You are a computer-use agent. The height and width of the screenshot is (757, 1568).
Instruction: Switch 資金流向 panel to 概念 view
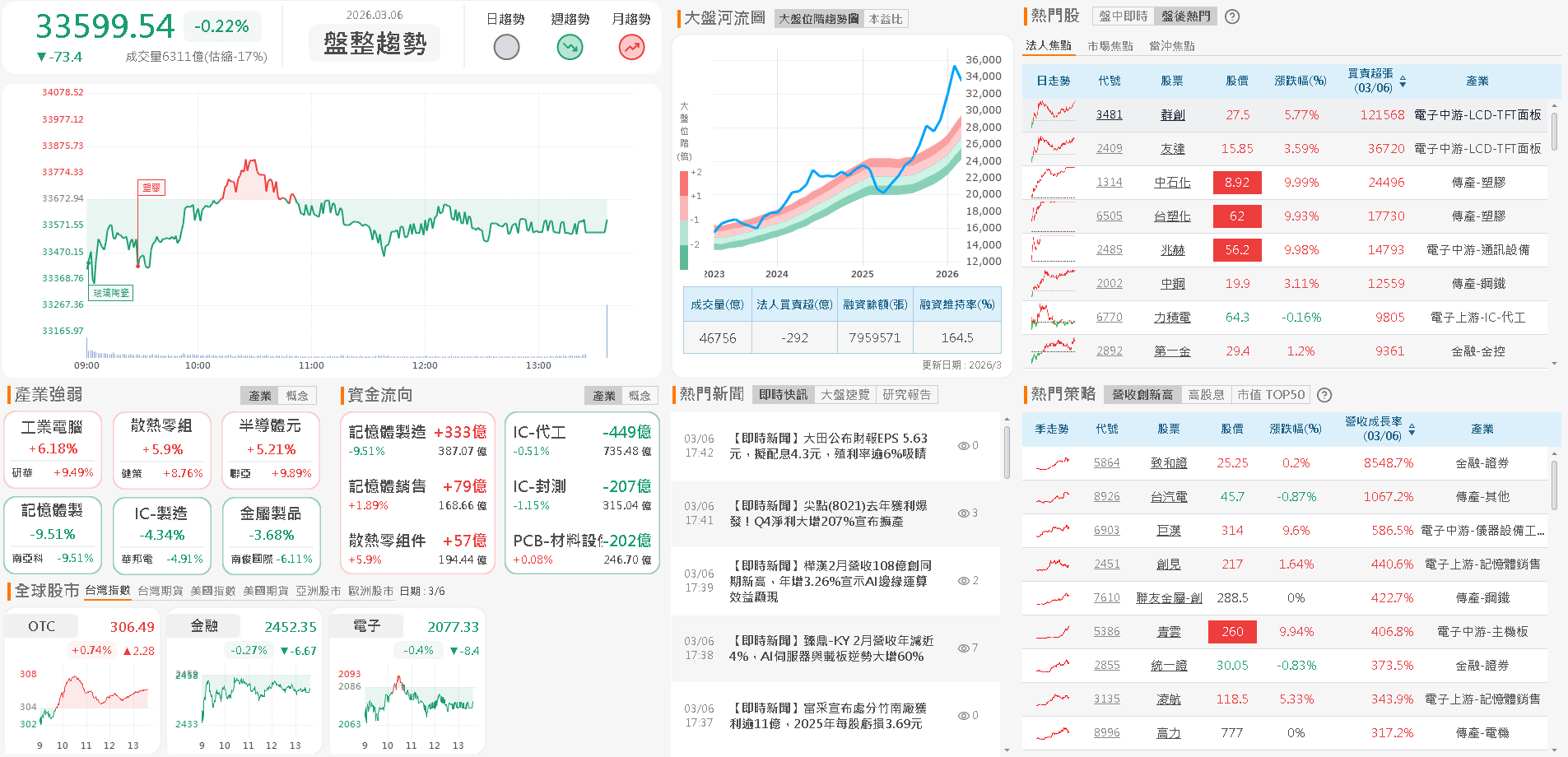[x=641, y=395]
